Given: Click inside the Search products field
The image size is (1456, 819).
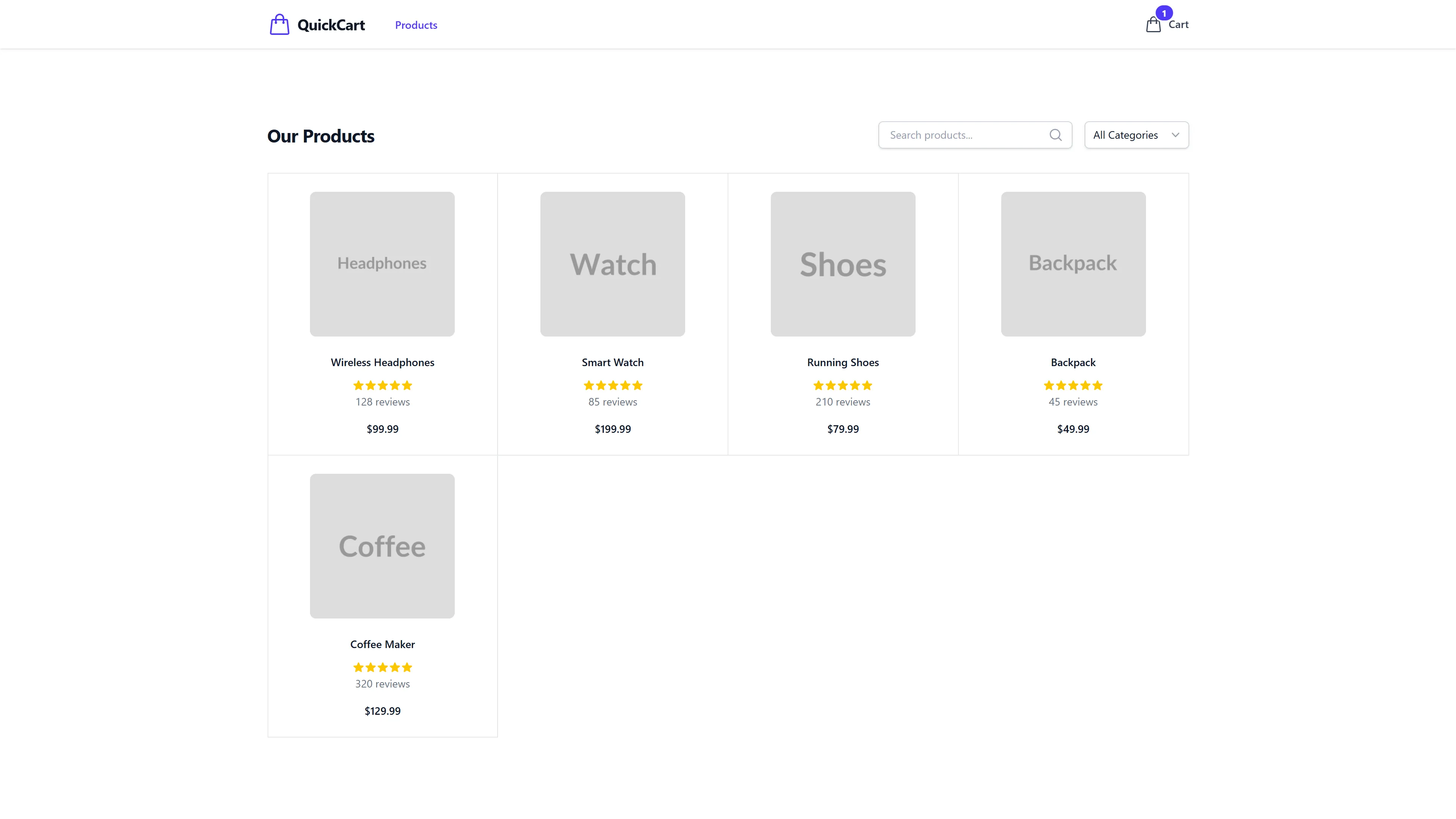Looking at the screenshot, I should [x=961, y=135].
